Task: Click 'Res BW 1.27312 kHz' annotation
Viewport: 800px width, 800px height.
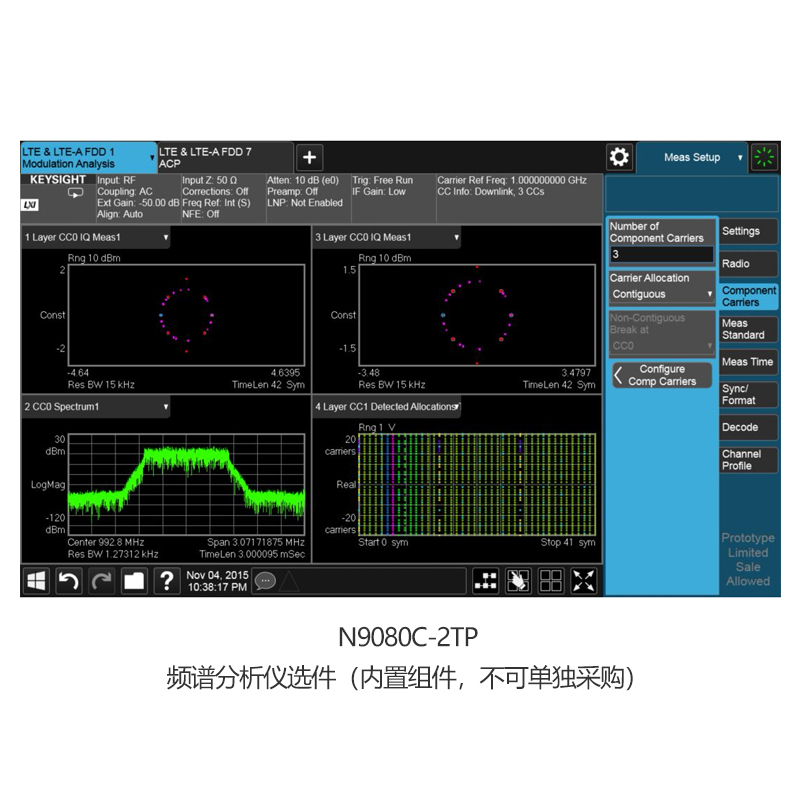Action: click(x=113, y=554)
